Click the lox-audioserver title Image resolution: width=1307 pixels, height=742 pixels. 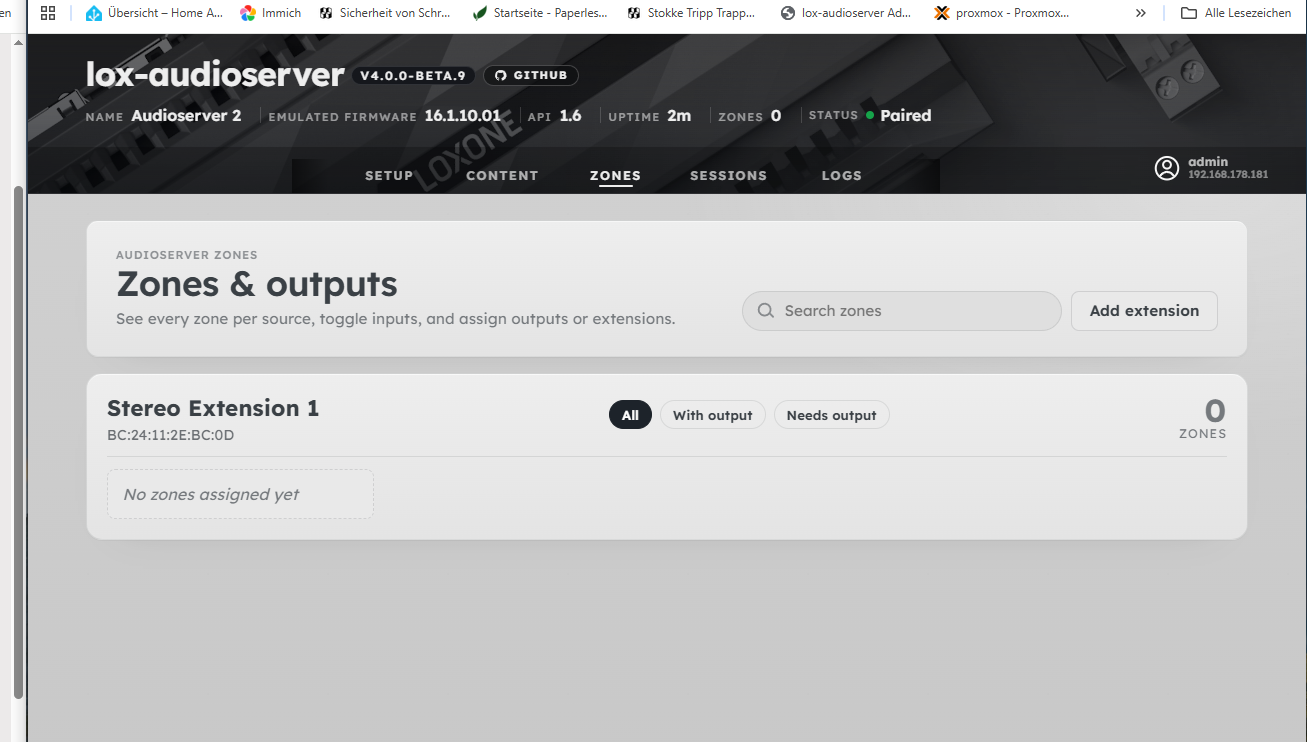(x=215, y=74)
